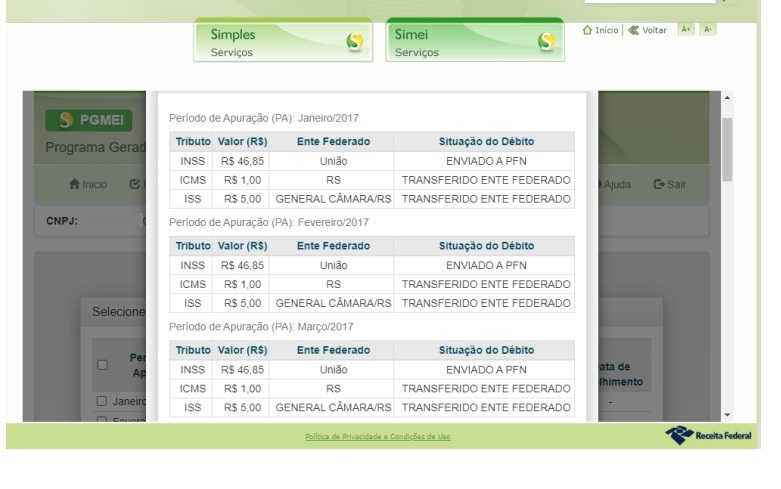Open the Simei Serviços tab

pyautogui.click(x=475, y=42)
